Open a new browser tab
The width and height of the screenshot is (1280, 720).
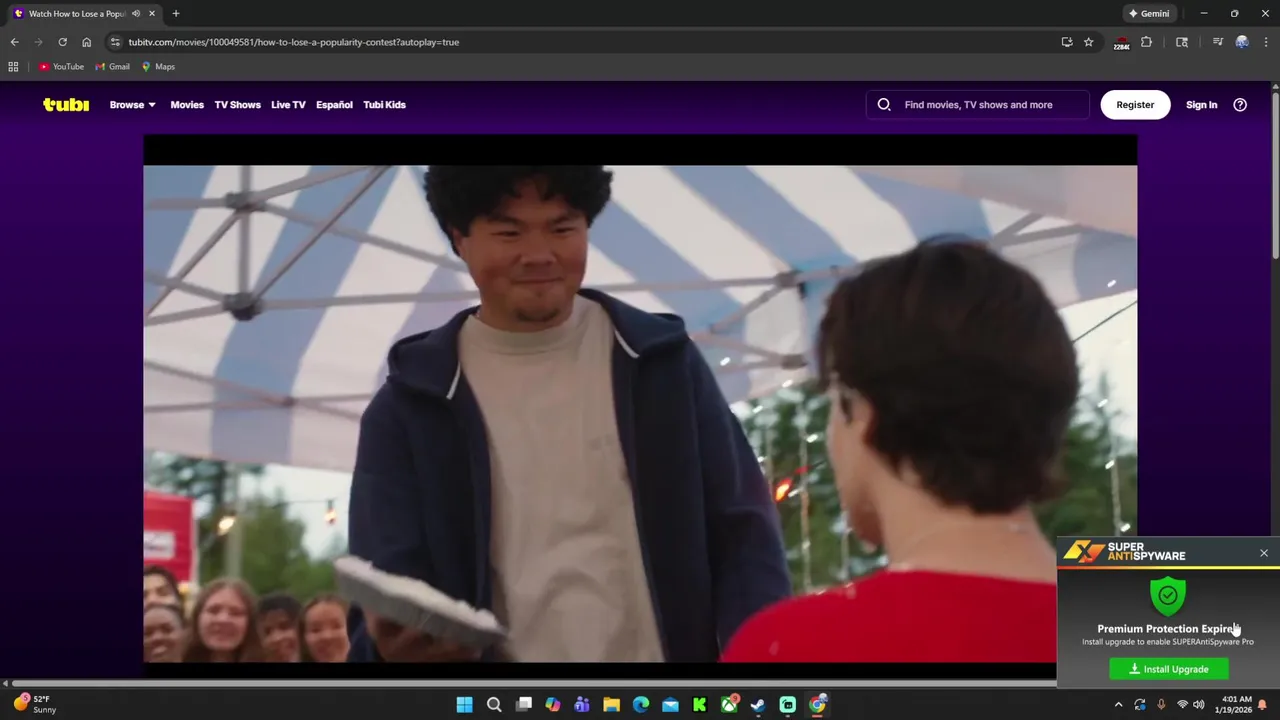tap(176, 14)
